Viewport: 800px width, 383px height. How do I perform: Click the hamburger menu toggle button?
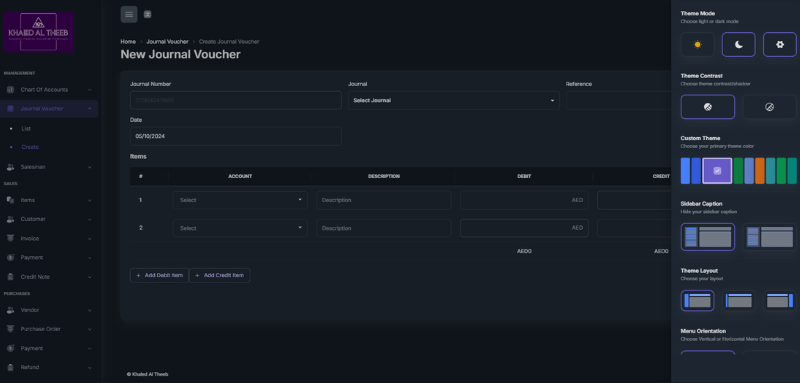129,14
